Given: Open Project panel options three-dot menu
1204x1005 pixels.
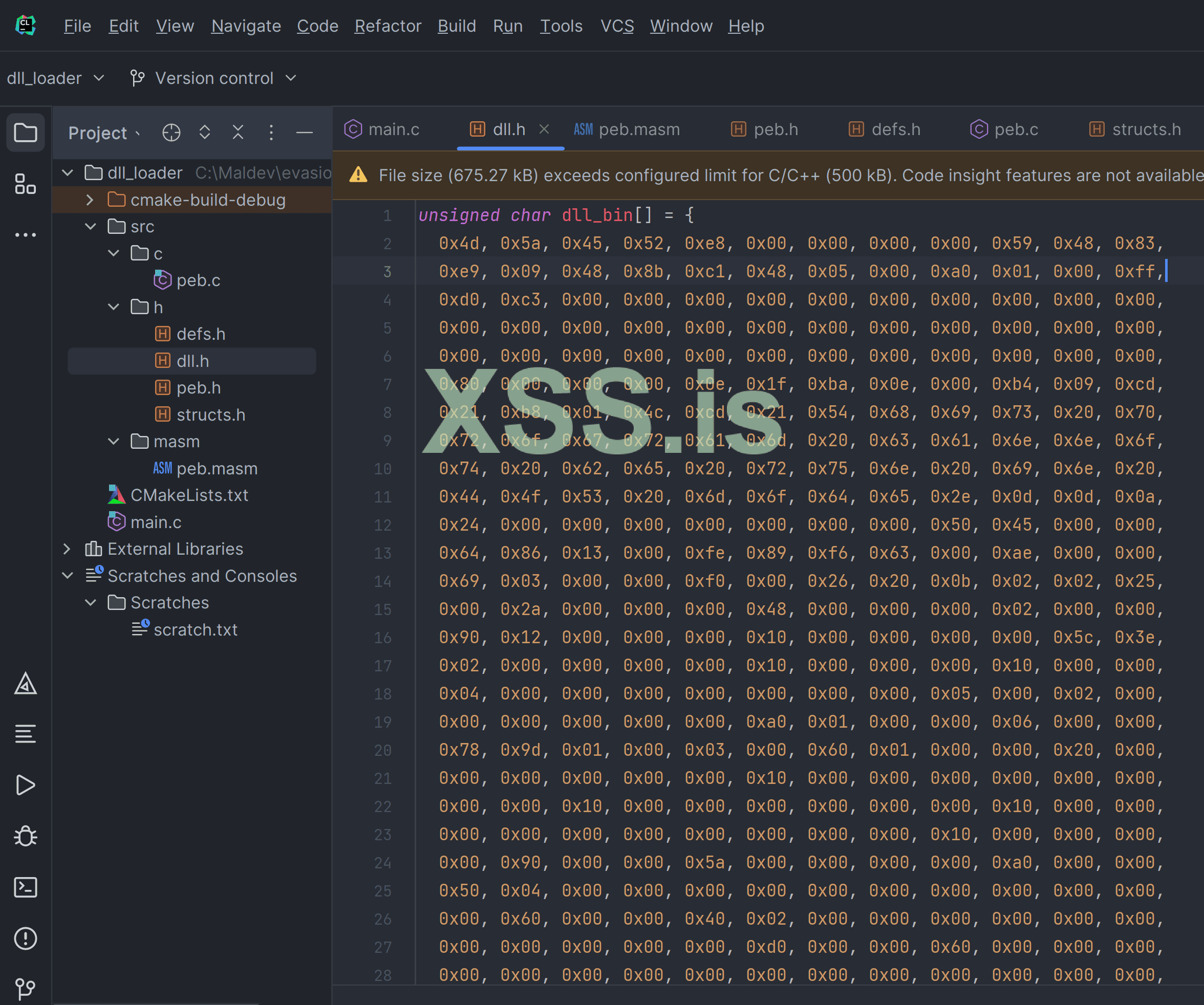Looking at the screenshot, I should pos(271,133).
